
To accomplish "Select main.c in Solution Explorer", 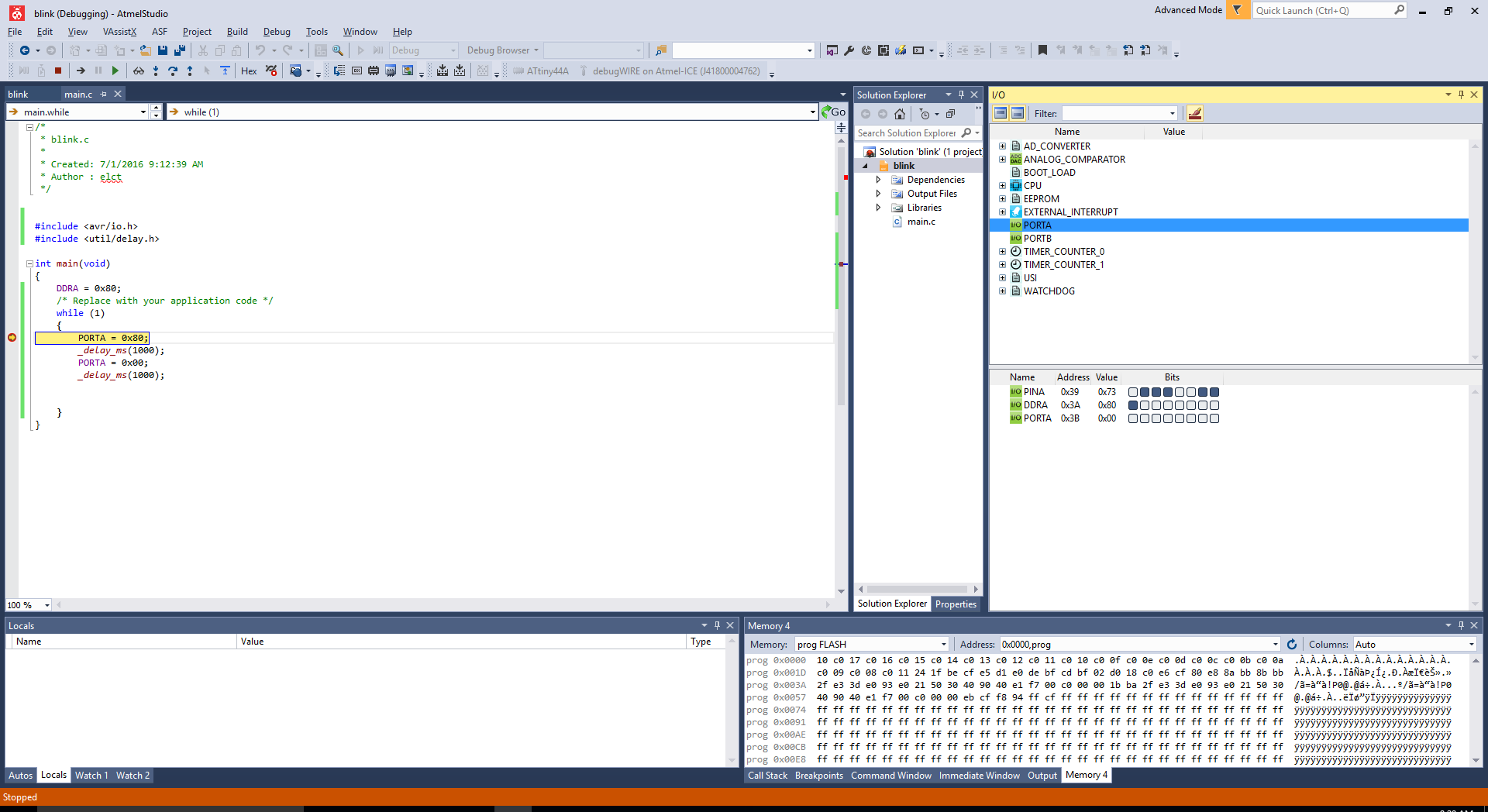I will click(921, 222).
